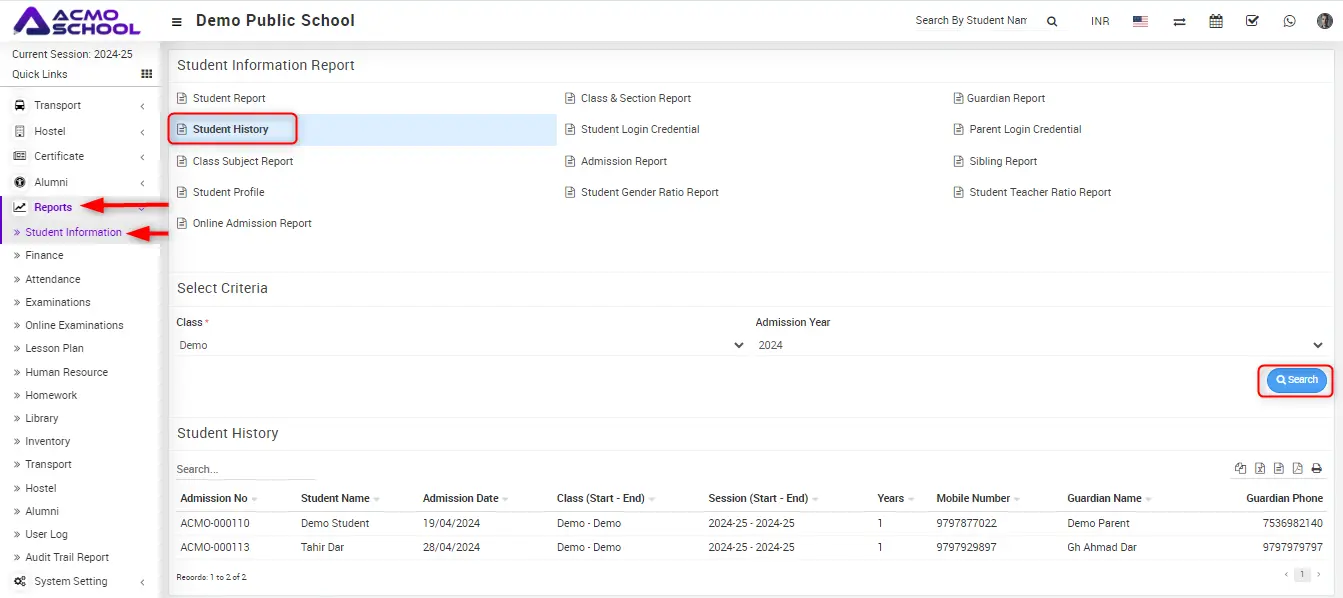
Task: Open the calendar icon in header
Action: coord(1216,21)
